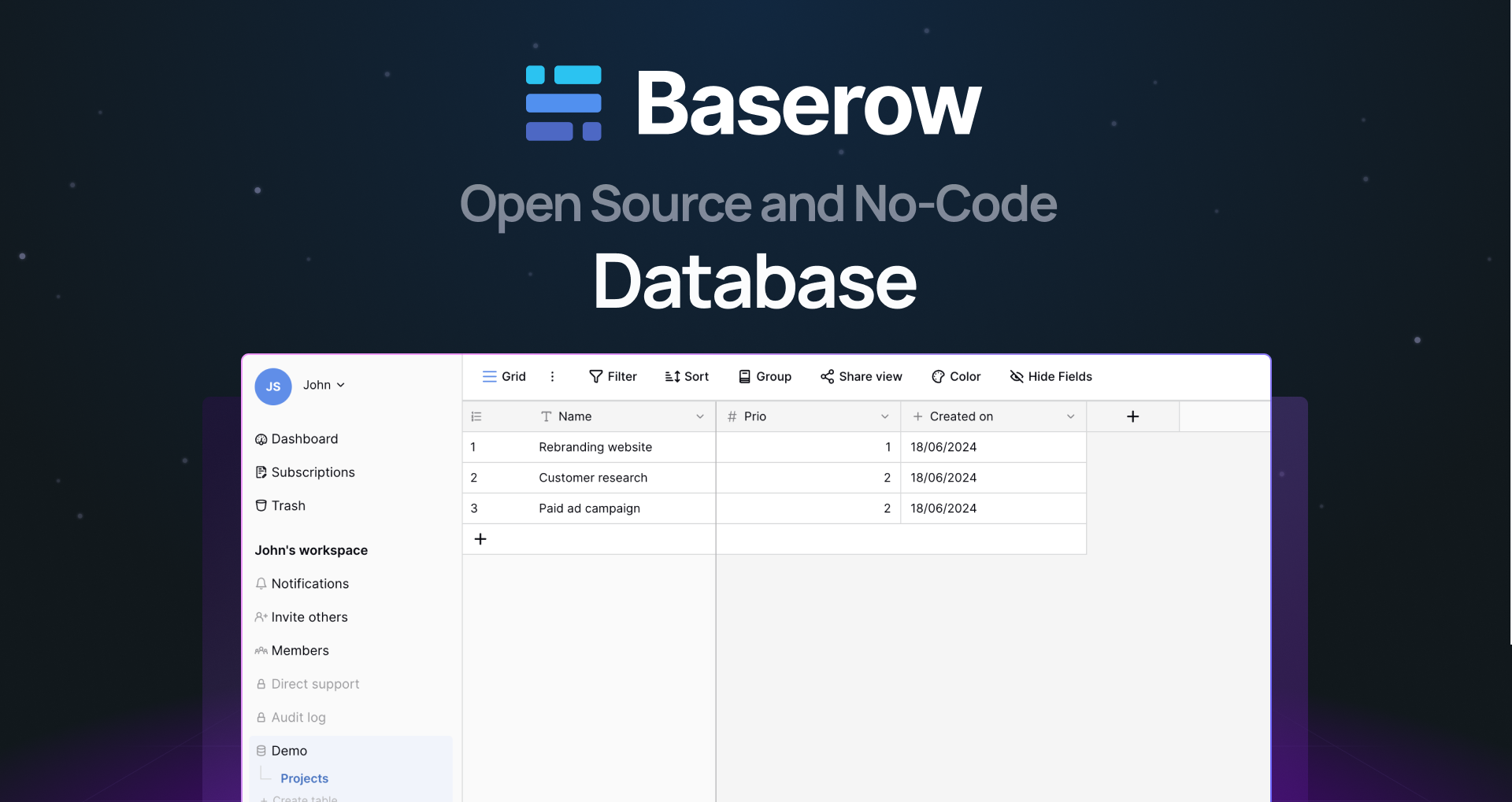Open the Filter options in the toolbar
The image size is (1512, 802).
tap(613, 376)
